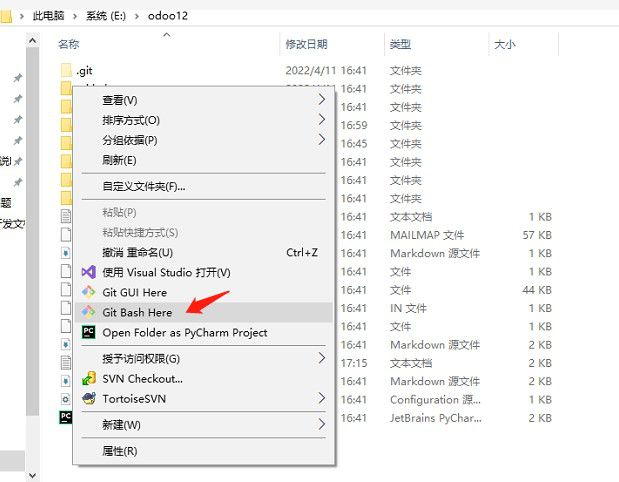Choose 刷新(E) from the context menu
Image resolution: width=619 pixels, height=482 pixels.
pyautogui.click(x=119, y=160)
